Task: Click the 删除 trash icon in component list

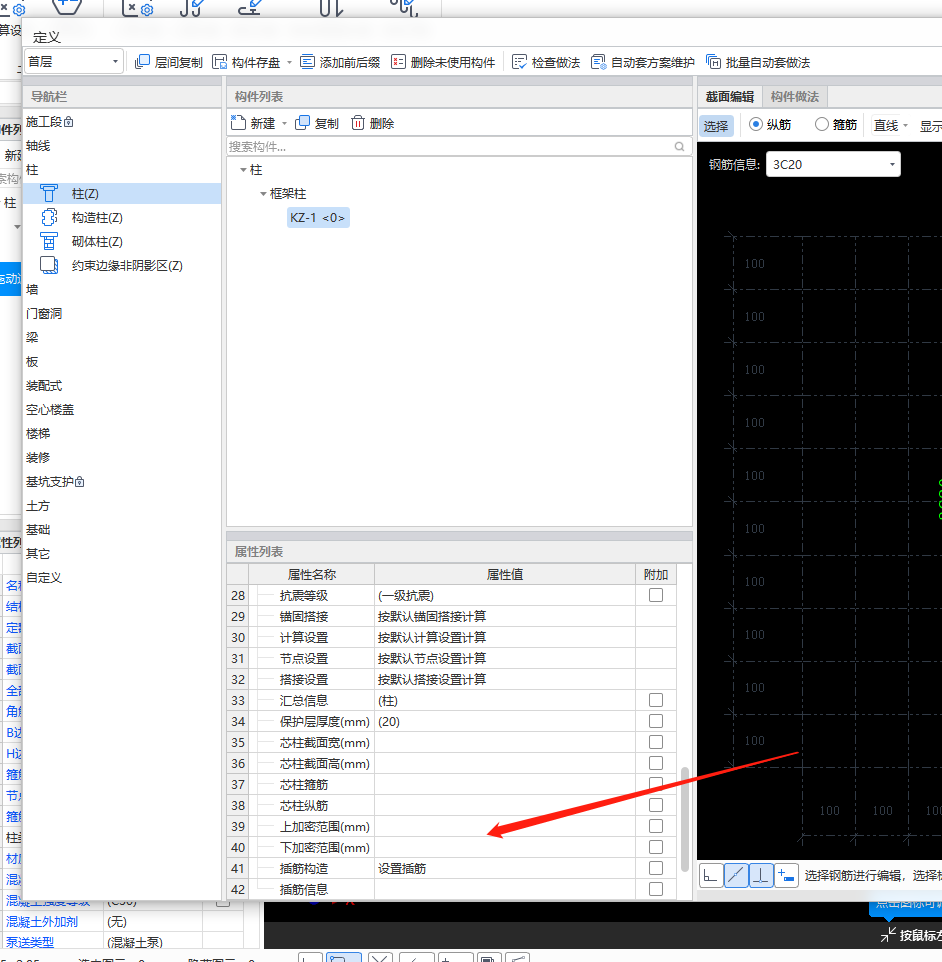Action: tap(358, 123)
